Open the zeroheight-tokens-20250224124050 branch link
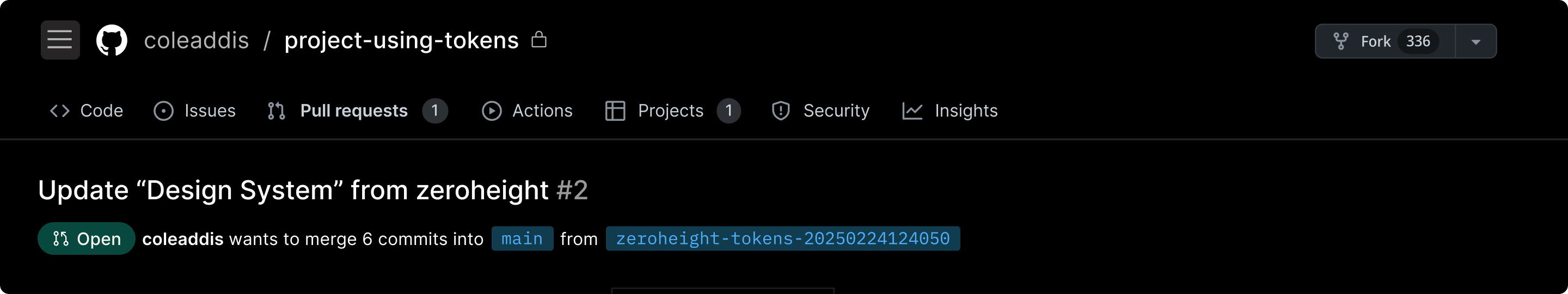 click(782, 238)
